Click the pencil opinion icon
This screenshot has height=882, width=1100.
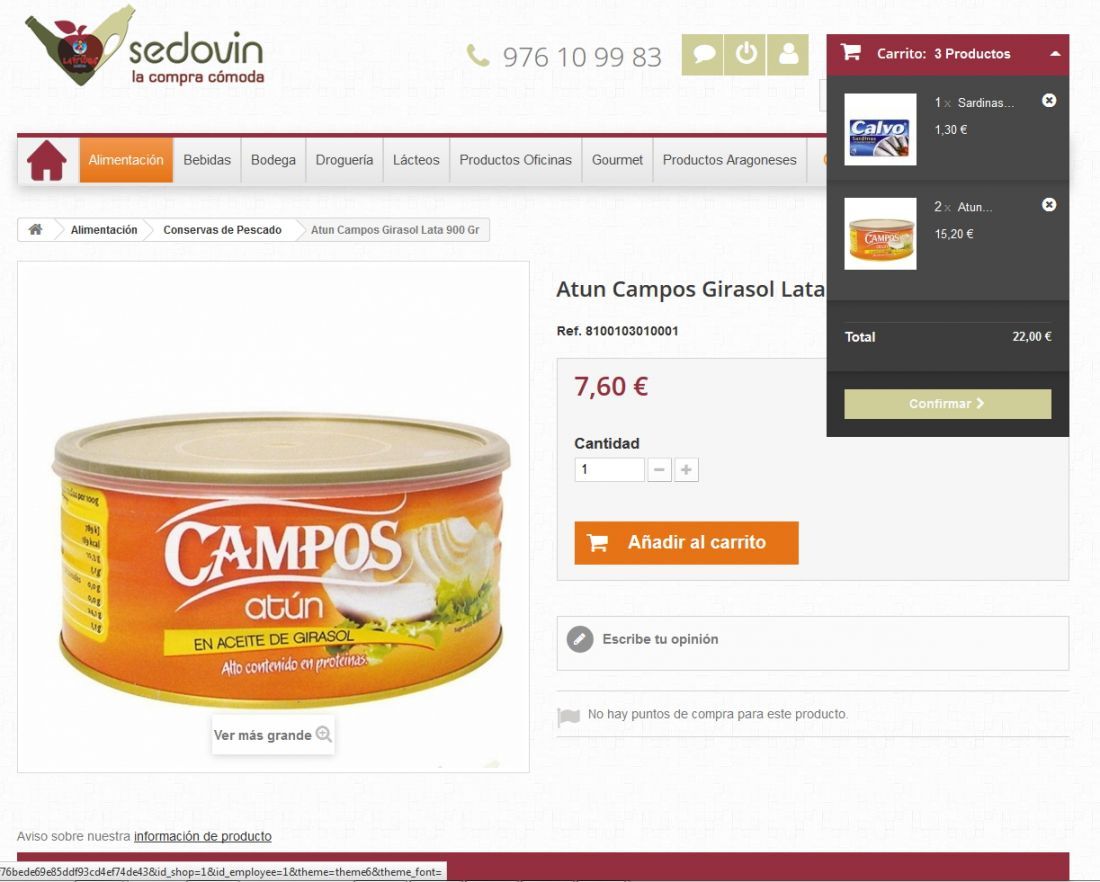coord(580,639)
